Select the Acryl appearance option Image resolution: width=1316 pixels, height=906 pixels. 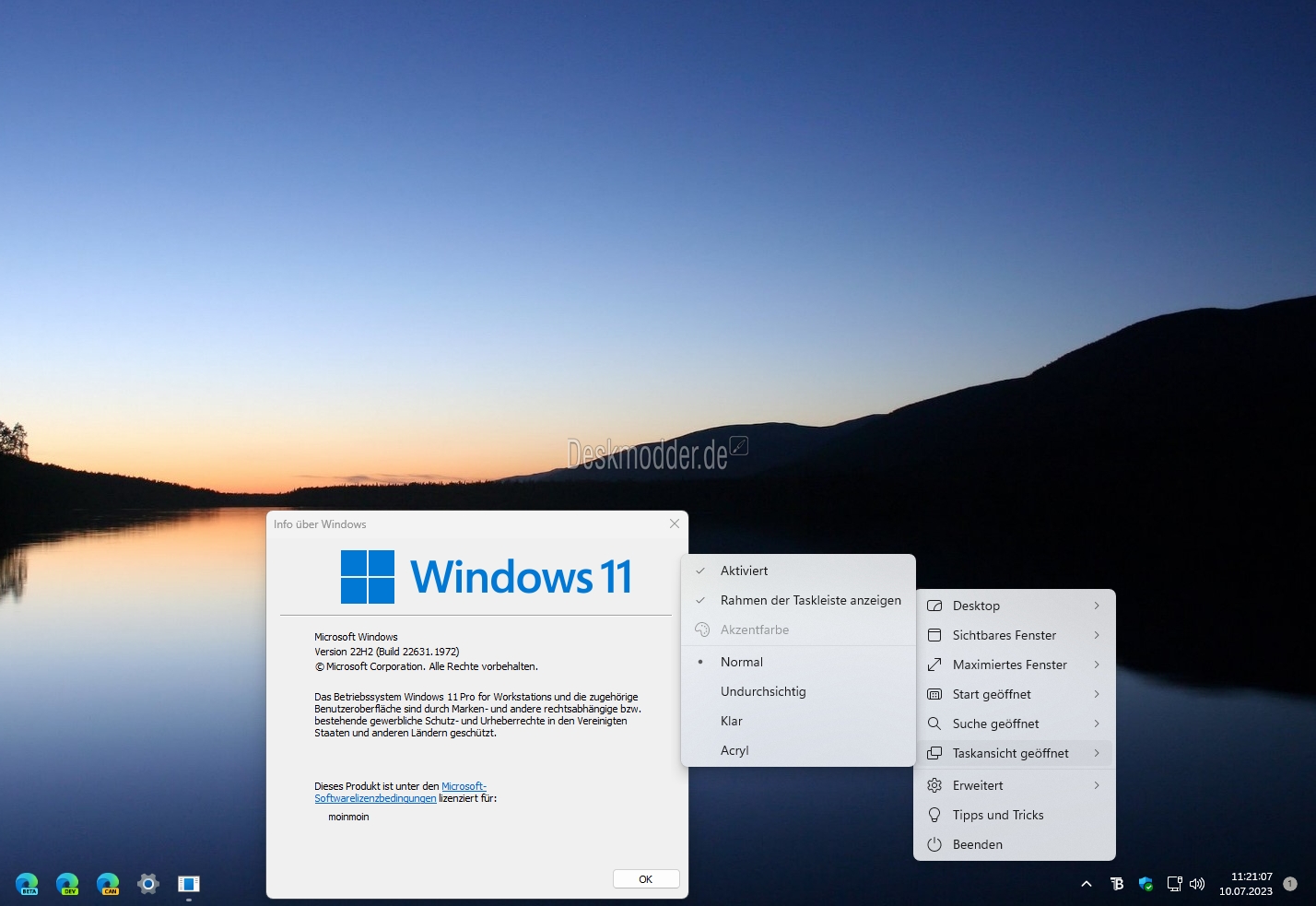[x=798, y=750]
